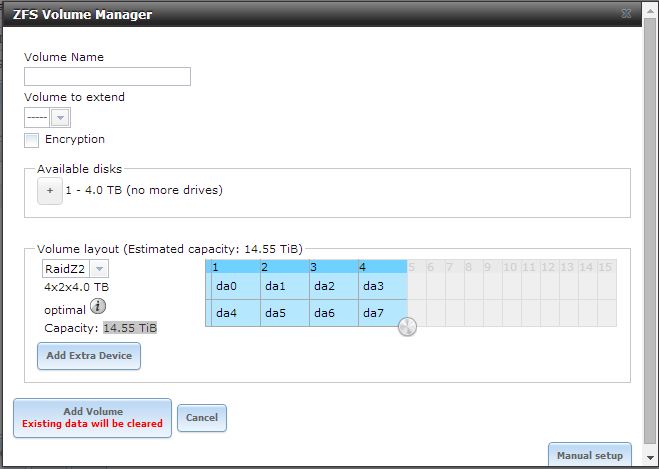The height and width of the screenshot is (469, 659).
Task: Click greyed column header 10
Action: (510, 267)
